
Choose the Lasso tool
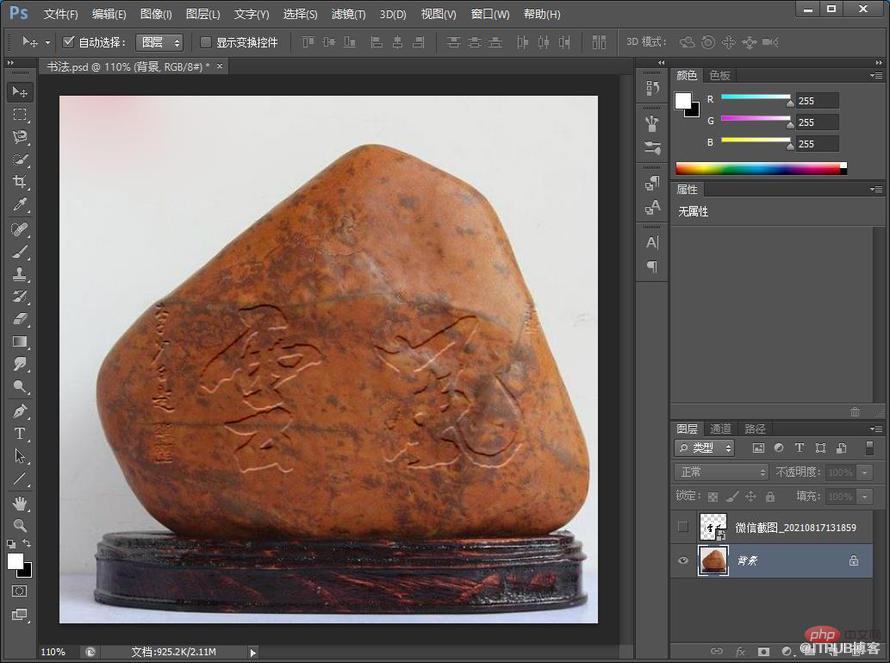point(20,137)
